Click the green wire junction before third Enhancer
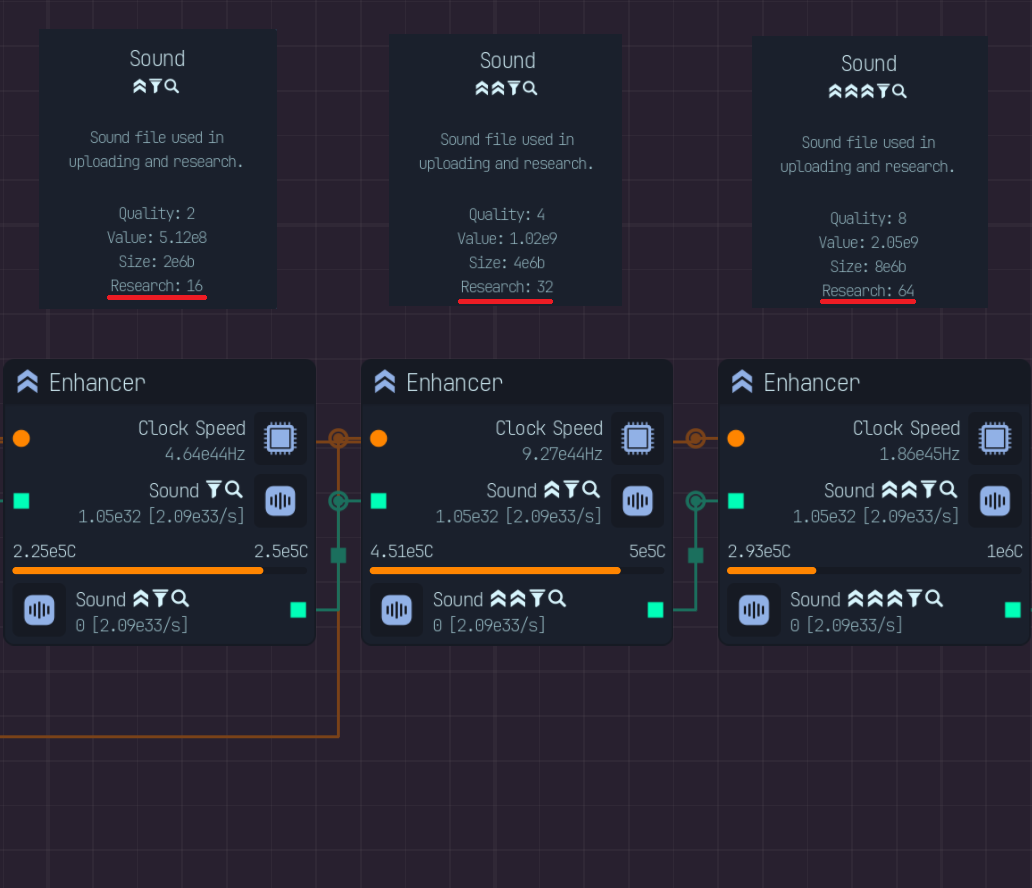The height and width of the screenshot is (888, 1032). 696,501
